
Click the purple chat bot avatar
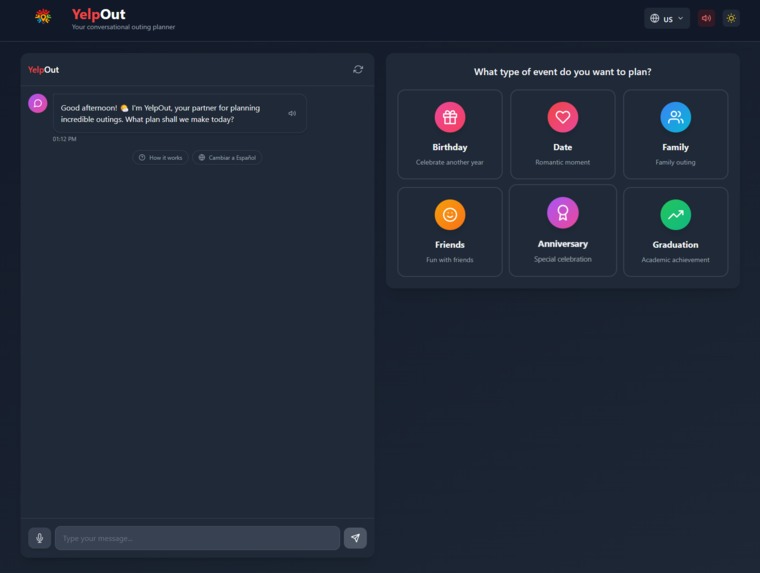[x=38, y=103]
